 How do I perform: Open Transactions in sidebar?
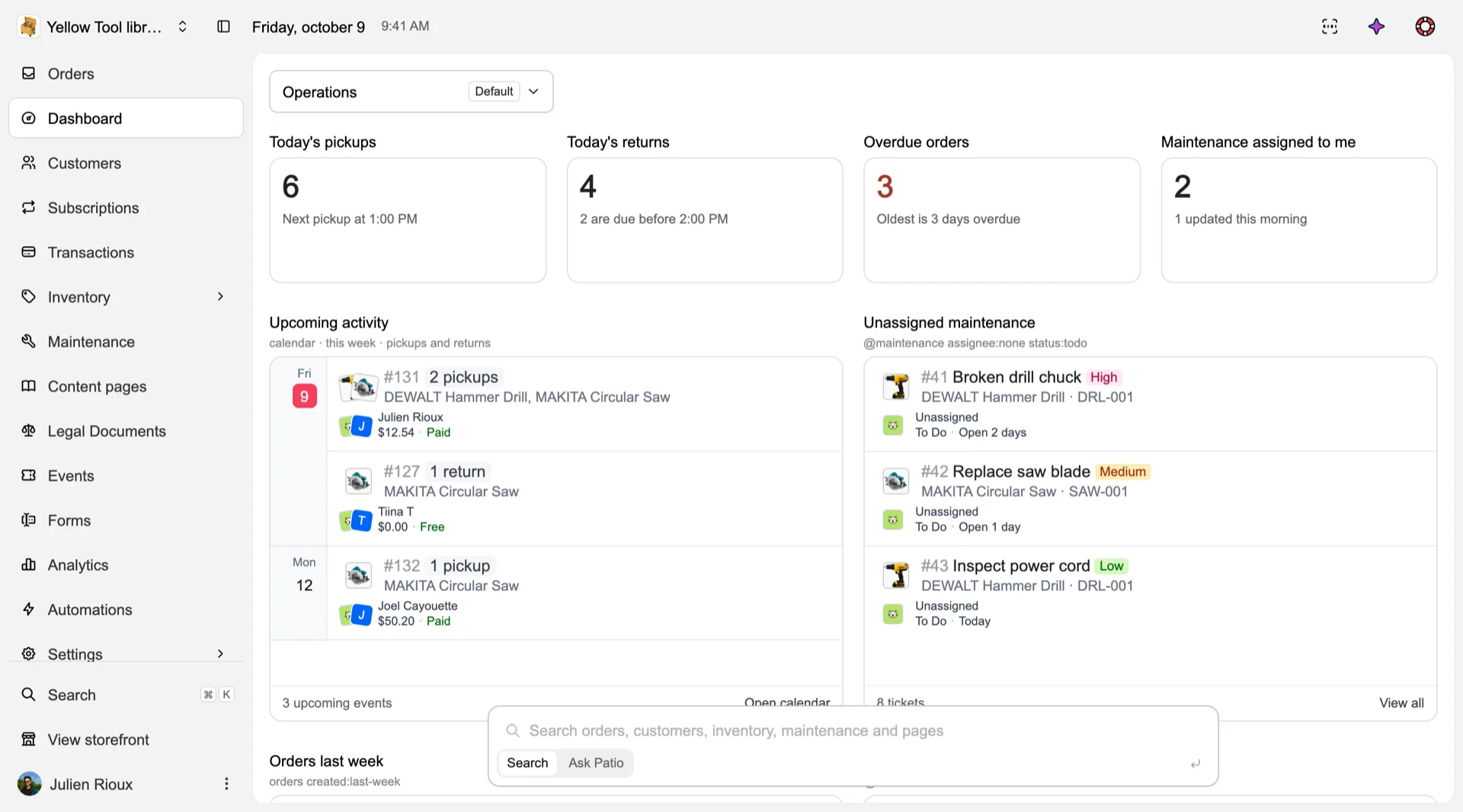(x=126, y=252)
